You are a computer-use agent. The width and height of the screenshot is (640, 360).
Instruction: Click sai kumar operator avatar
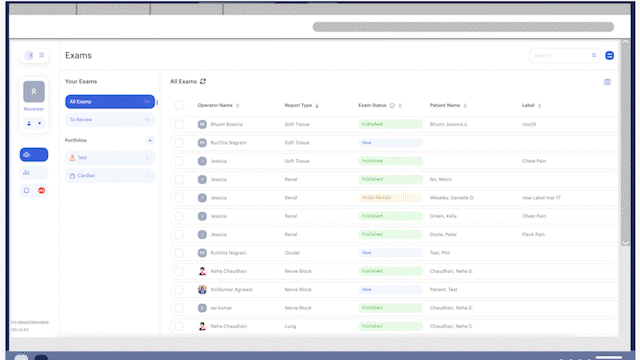(x=202, y=308)
